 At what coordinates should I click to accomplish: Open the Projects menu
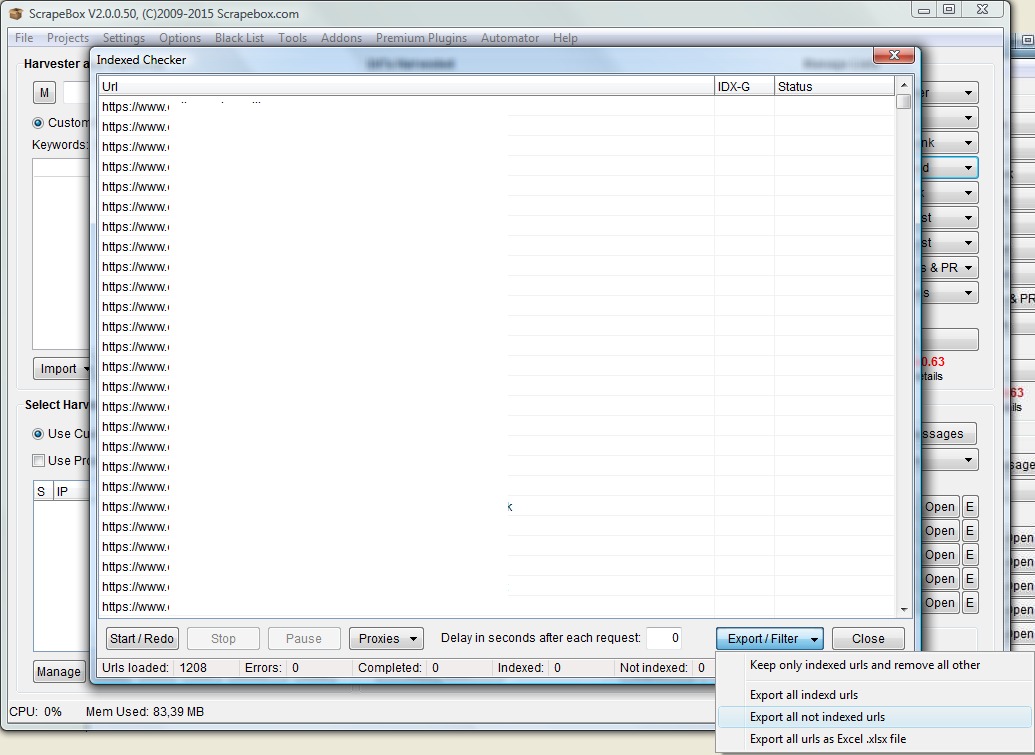(x=67, y=38)
